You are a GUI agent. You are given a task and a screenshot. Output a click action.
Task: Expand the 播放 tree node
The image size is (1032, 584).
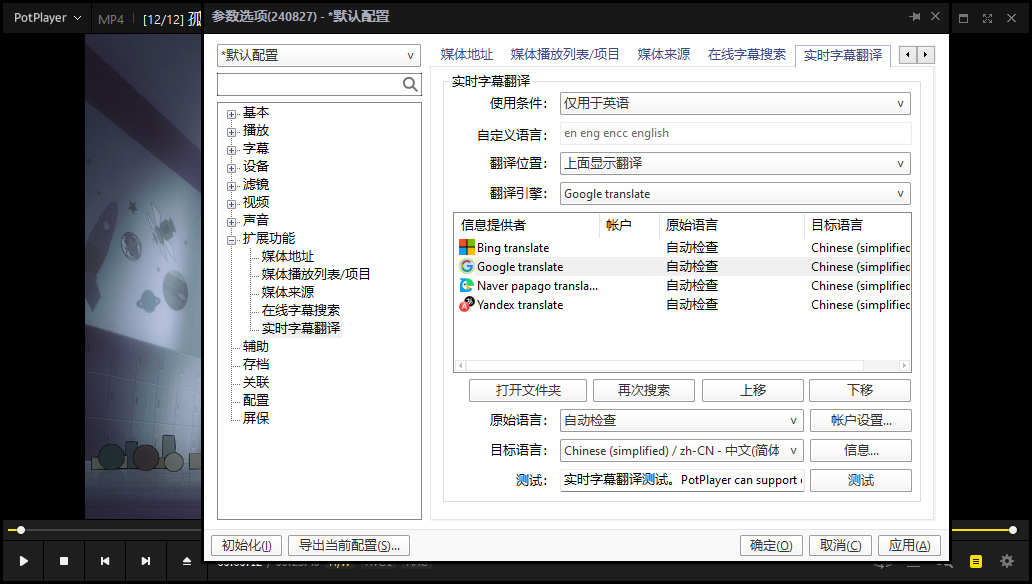[232, 132]
